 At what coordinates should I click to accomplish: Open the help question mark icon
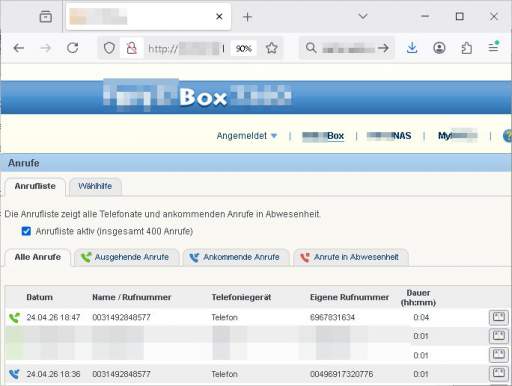(507, 136)
